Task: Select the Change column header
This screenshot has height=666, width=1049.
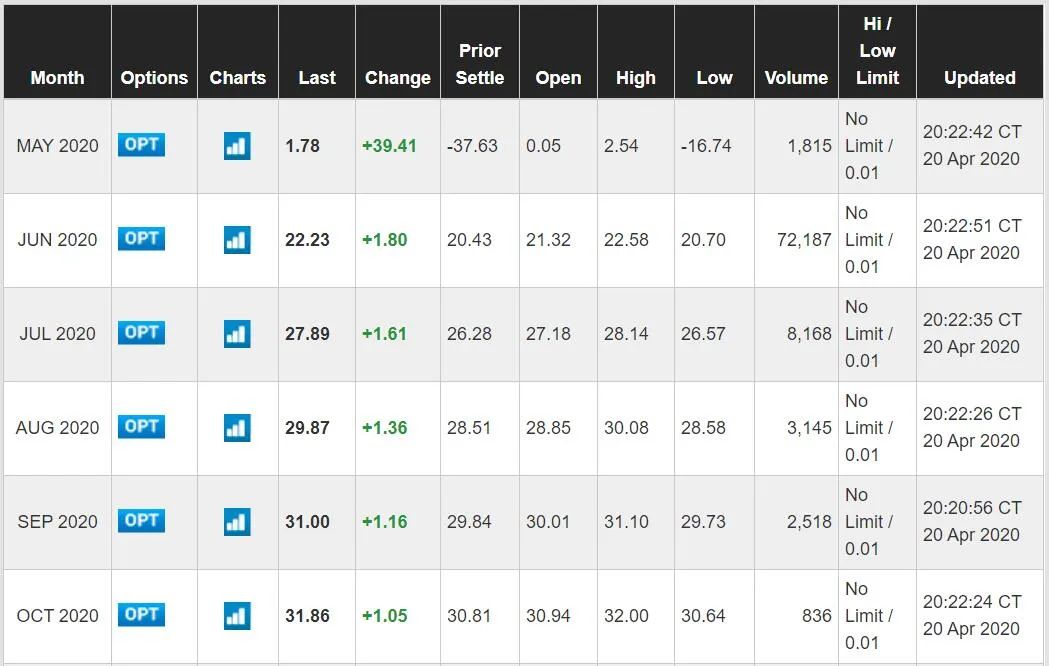Action: (x=397, y=78)
